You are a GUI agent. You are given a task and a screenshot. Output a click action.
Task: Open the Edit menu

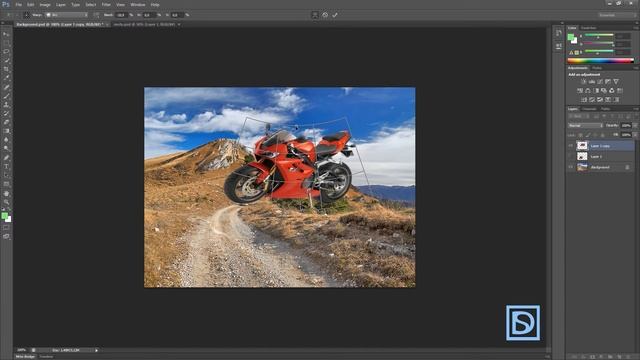point(31,4)
